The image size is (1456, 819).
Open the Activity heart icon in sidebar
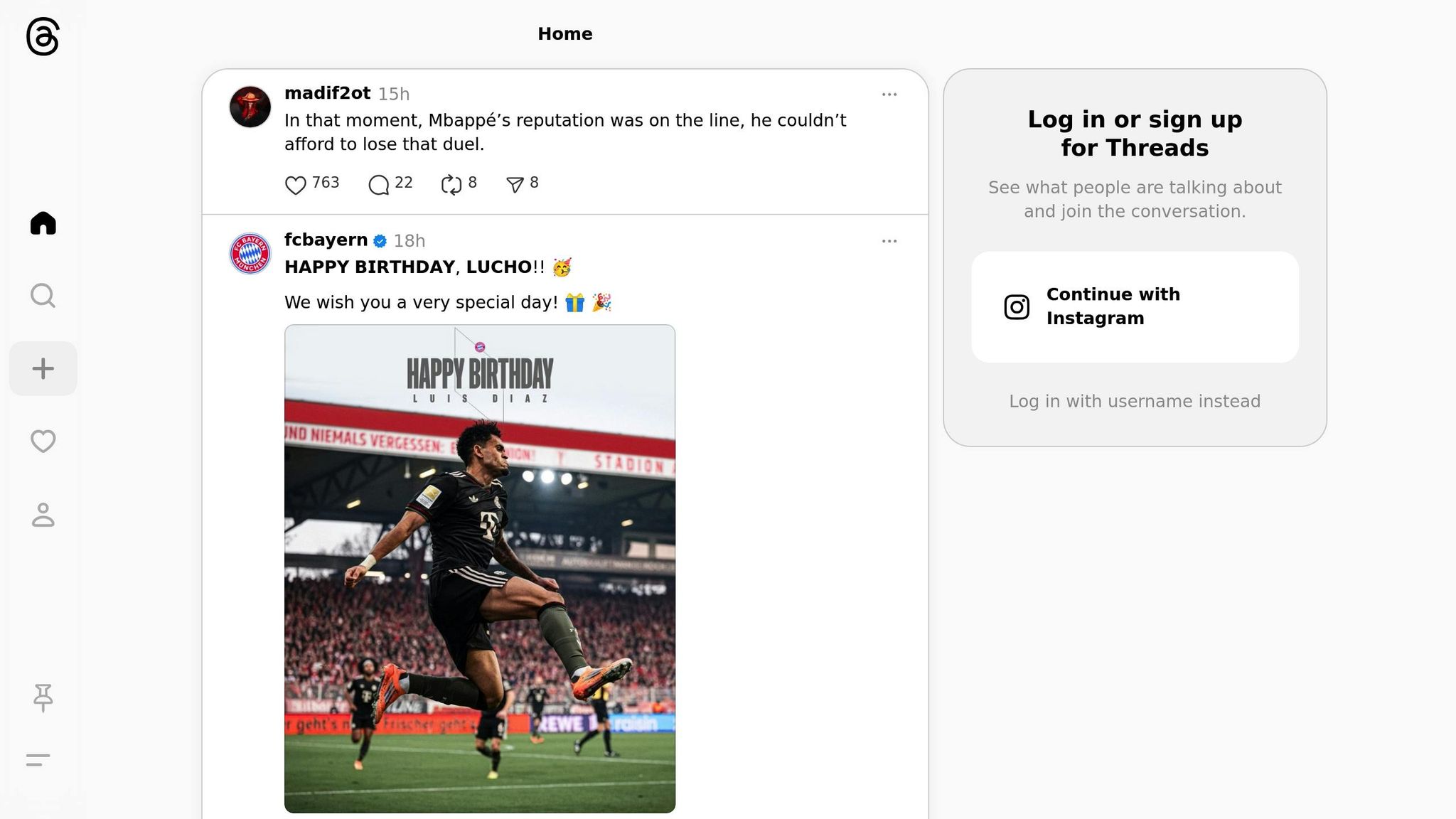click(x=43, y=441)
